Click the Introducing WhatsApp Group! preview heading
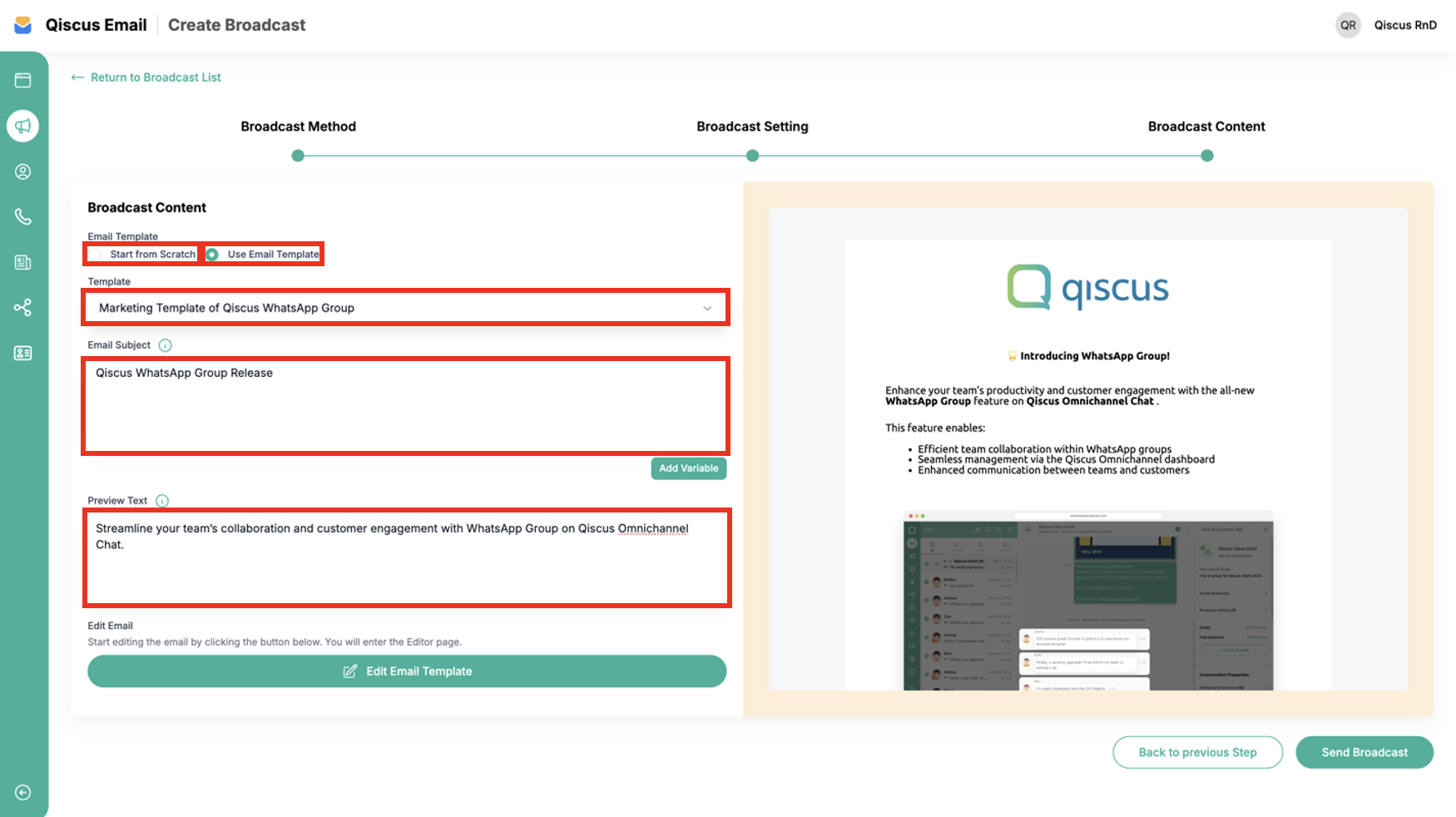Image resolution: width=1456 pixels, height=817 pixels. pos(1088,356)
